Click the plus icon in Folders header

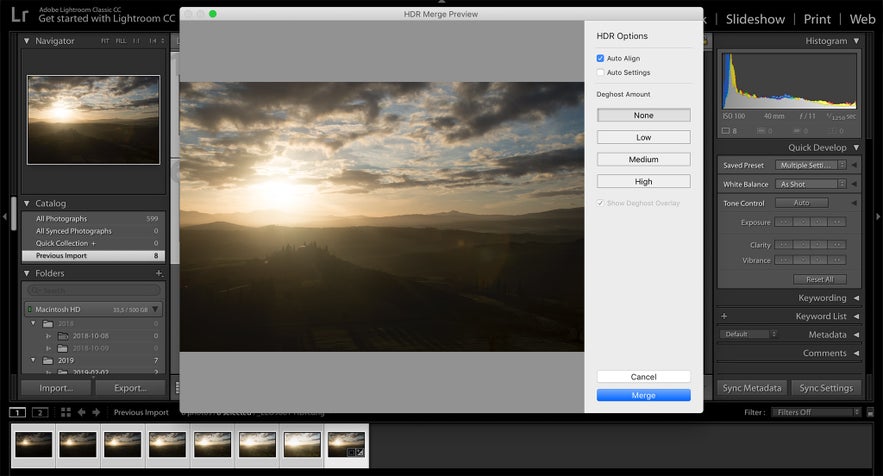tap(158, 273)
